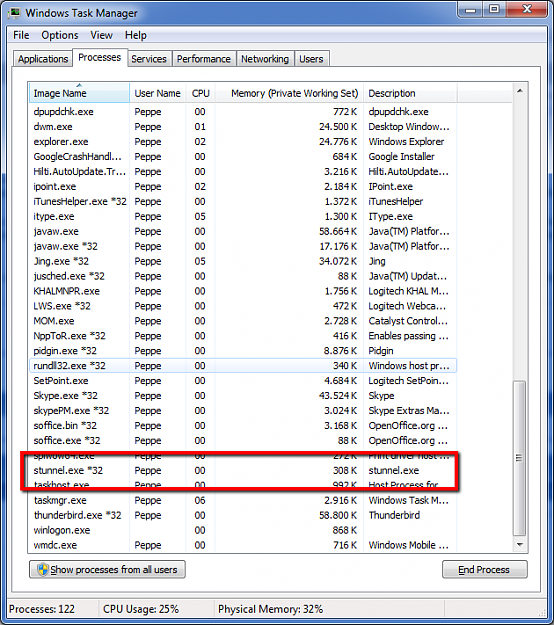The width and height of the screenshot is (554, 625).
Task: Select the taskmgr.exe process
Action: click(243, 500)
